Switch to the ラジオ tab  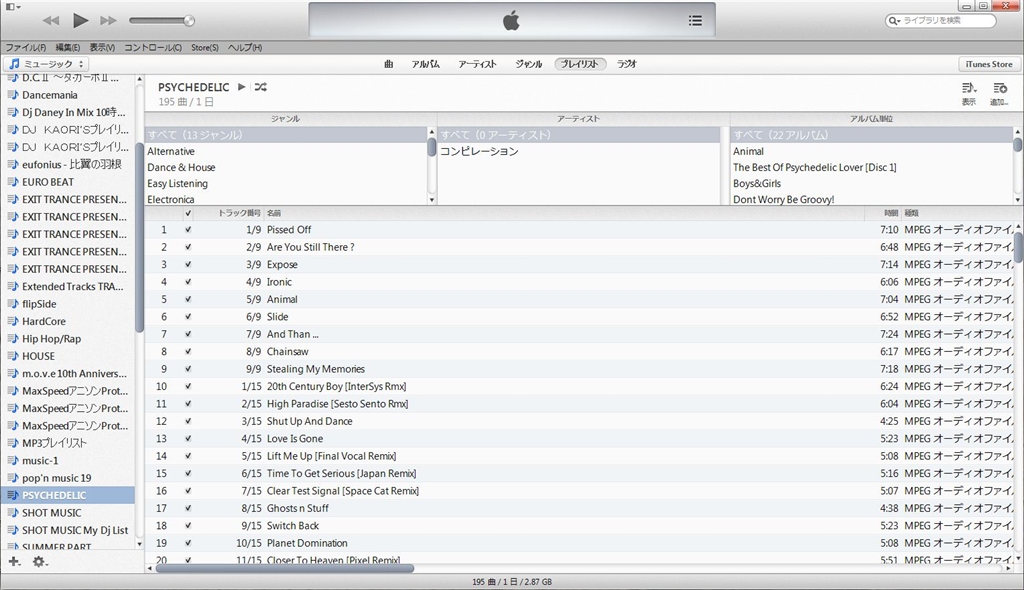[x=626, y=64]
